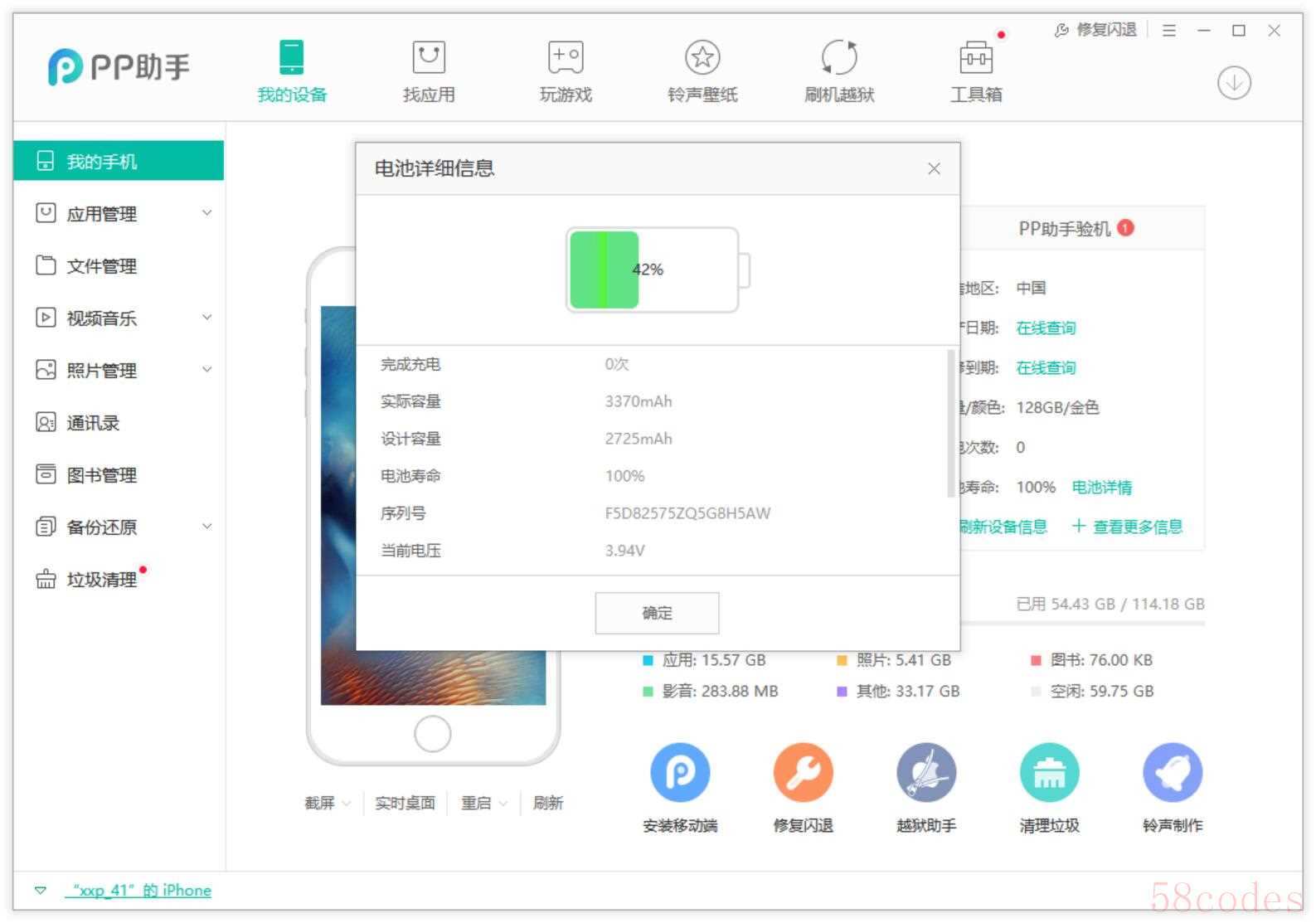Click the 当前电压 value 3.94V
The image size is (1316, 923).
coord(624,551)
